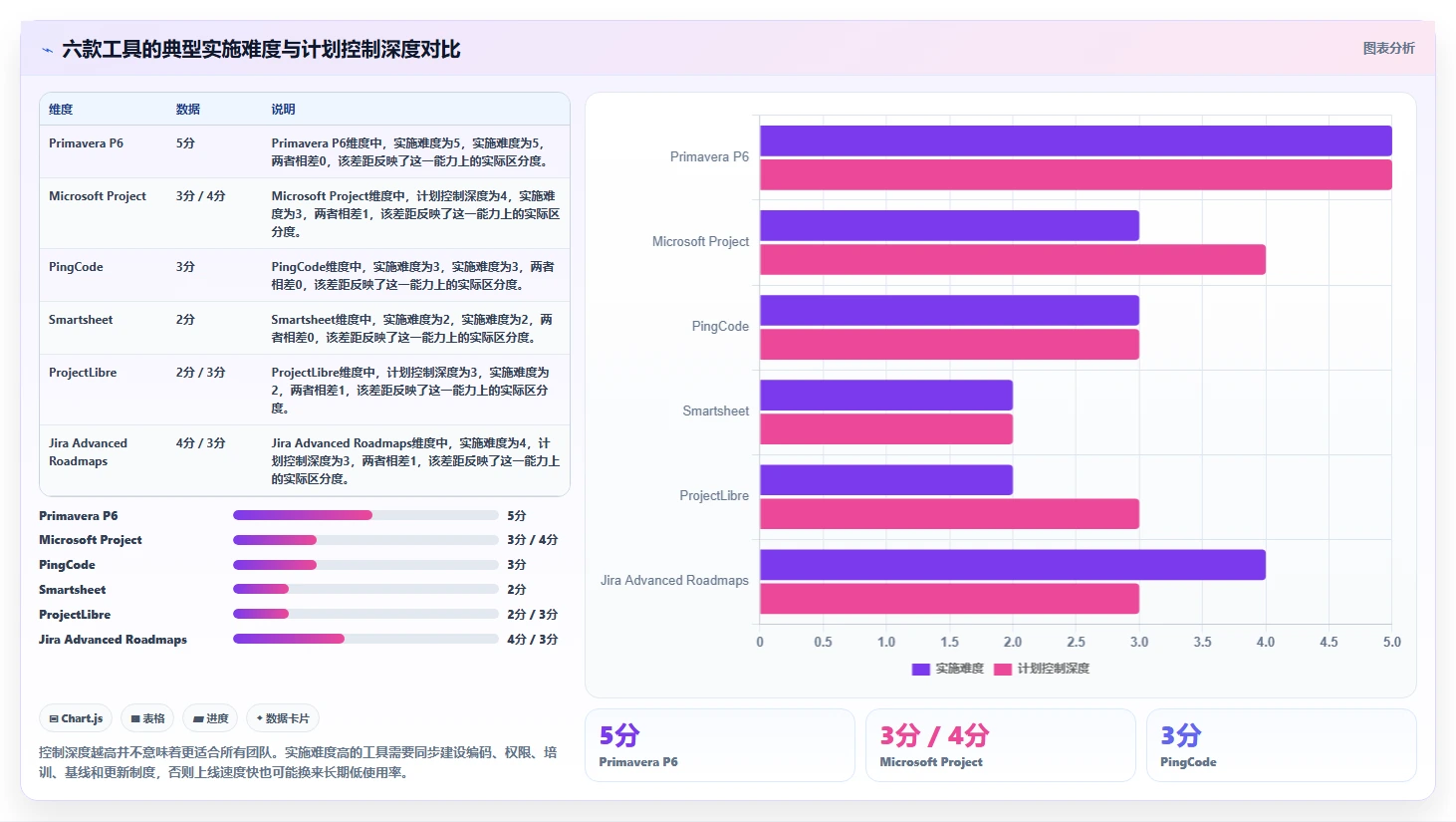Click Jira Advanced Roadmaps' purple chart bar
1456x822 pixels.
coord(1013,565)
